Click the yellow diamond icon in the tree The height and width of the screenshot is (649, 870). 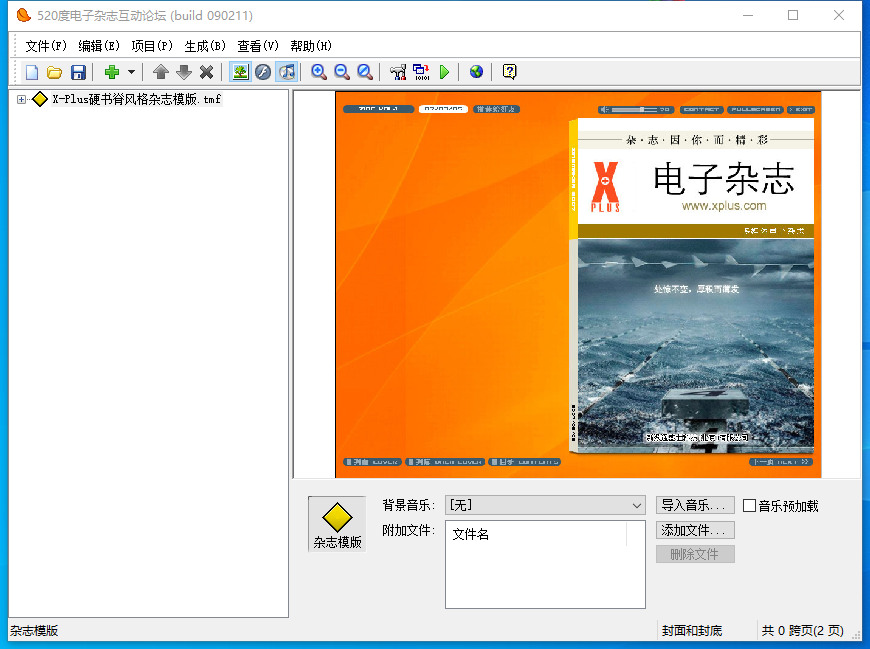[x=39, y=100]
